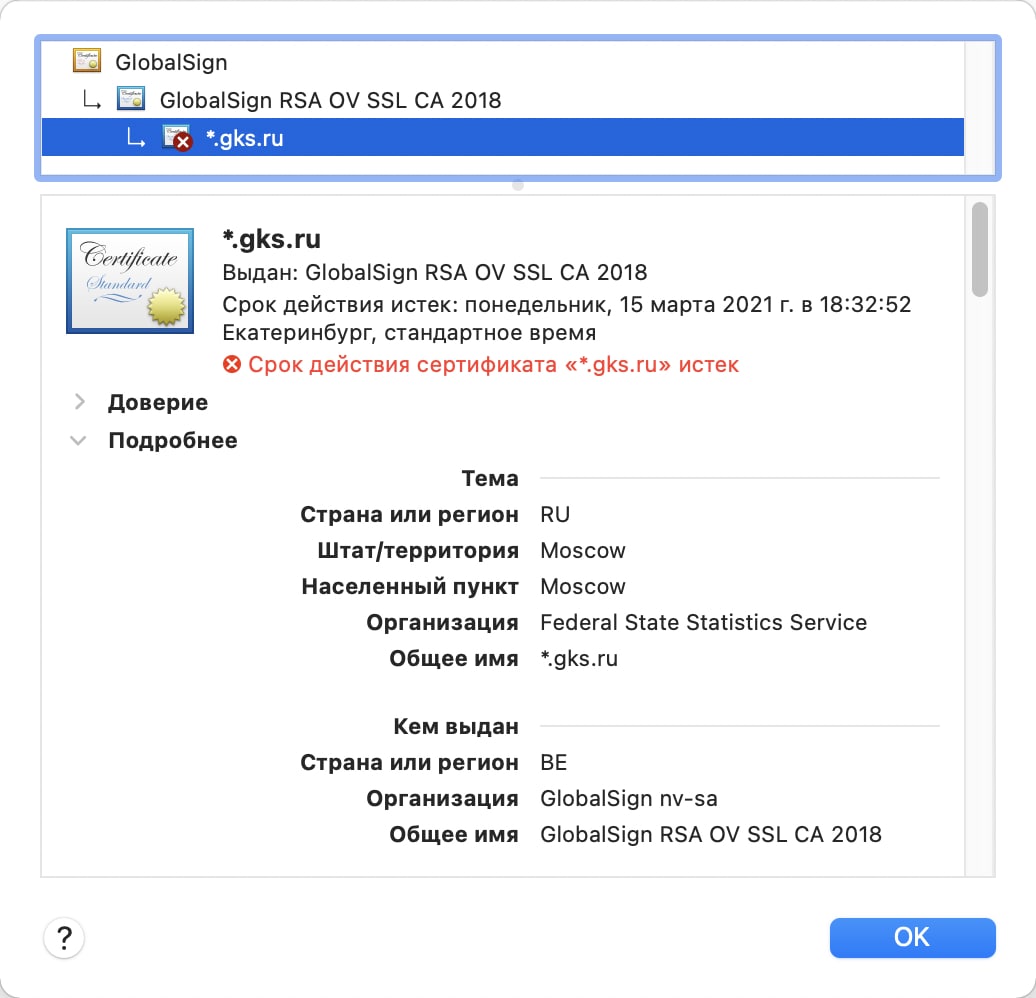1036x998 pixels.
Task: Click the red Срок действия сертификата истек warning
Action: (493, 365)
